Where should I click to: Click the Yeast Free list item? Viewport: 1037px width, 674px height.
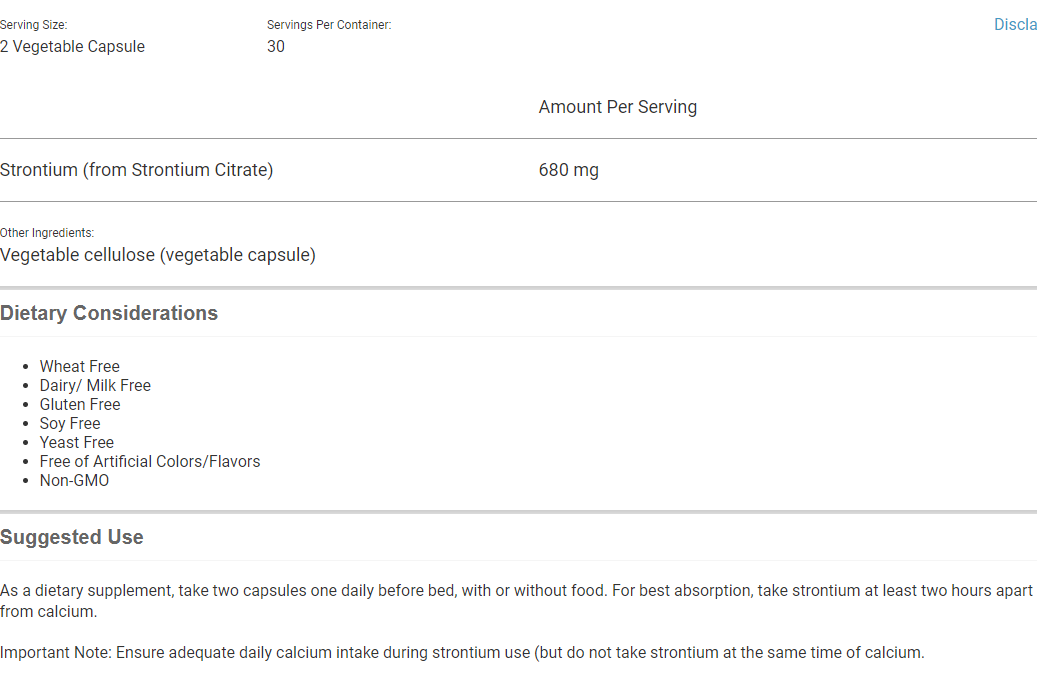77,442
